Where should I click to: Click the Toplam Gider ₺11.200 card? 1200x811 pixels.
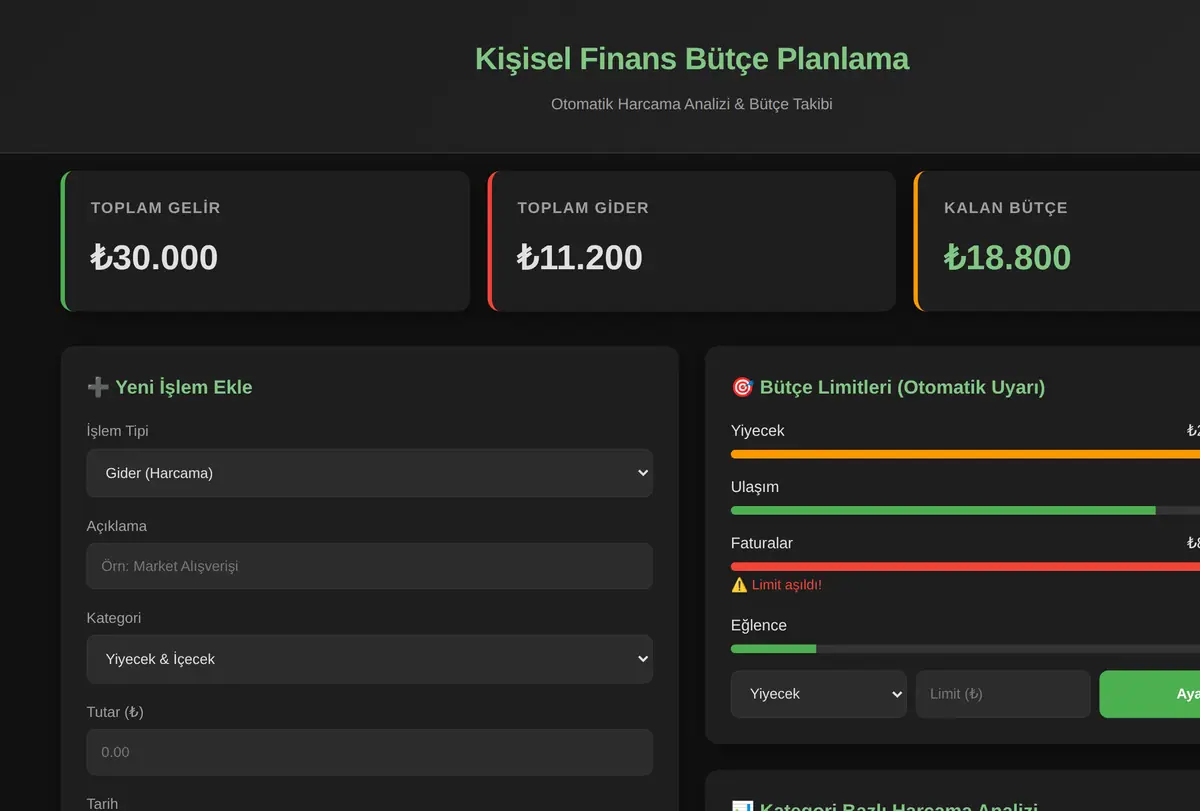point(691,241)
